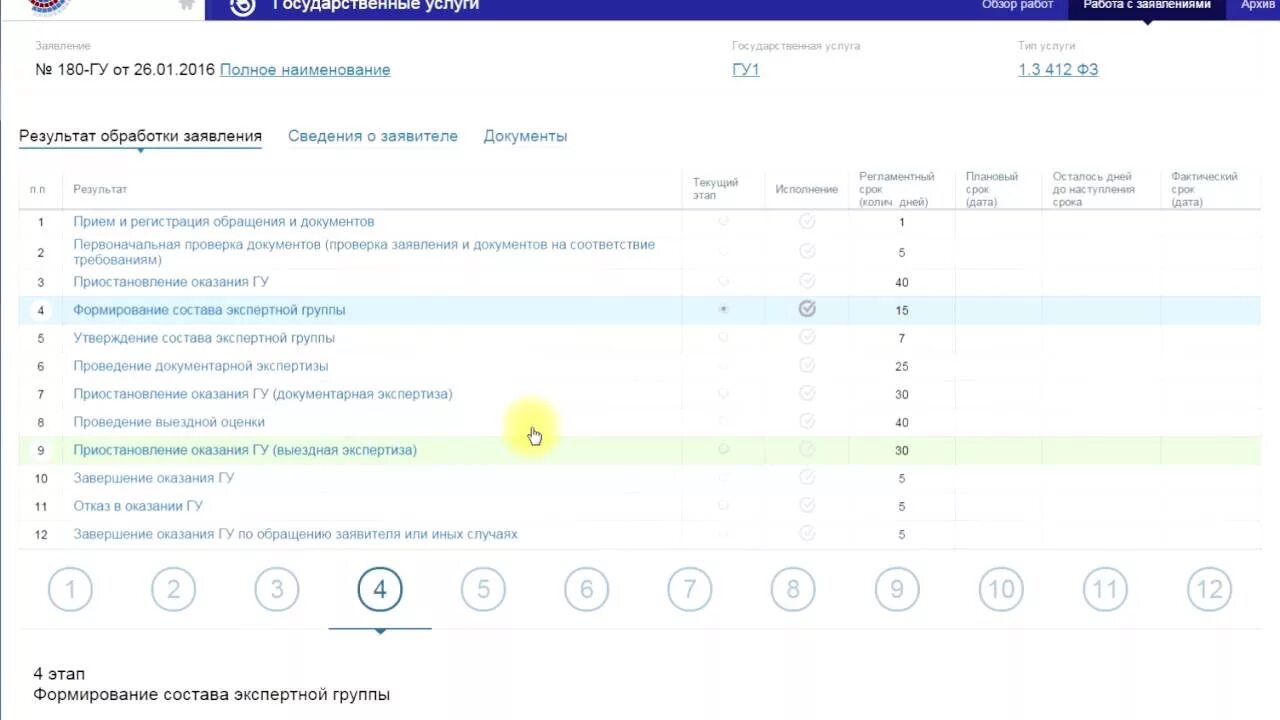Open Завершение оказания ГУ по обращению заявителя link
The width and height of the screenshot is (1280, 720).
tap(295, 534)
